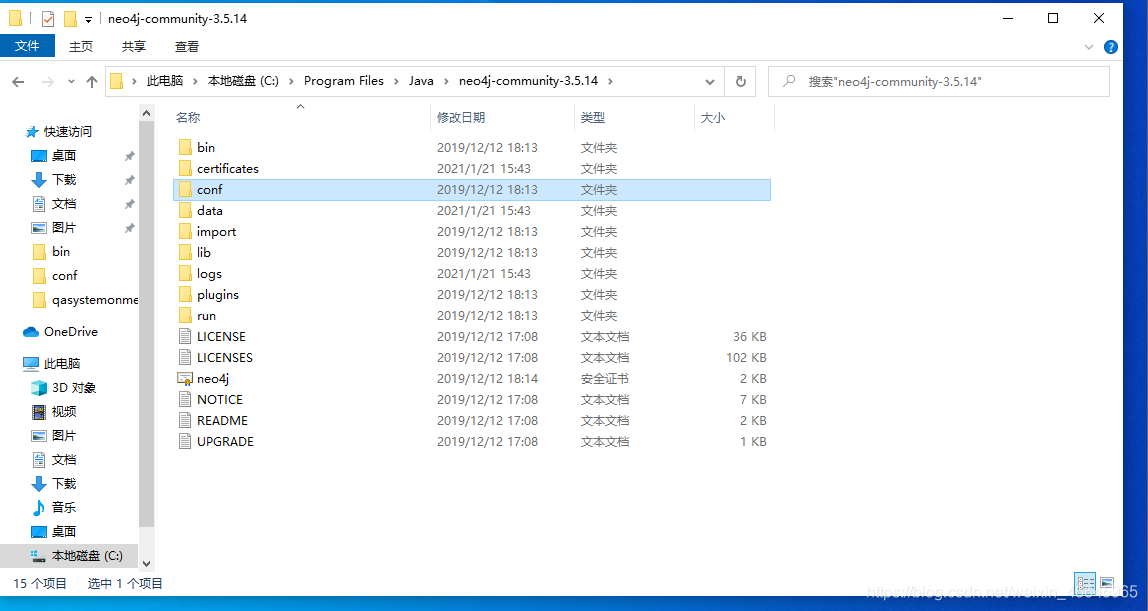Select the logs folder icon
The image size is (1148, 611).
[x=185, y=274]
